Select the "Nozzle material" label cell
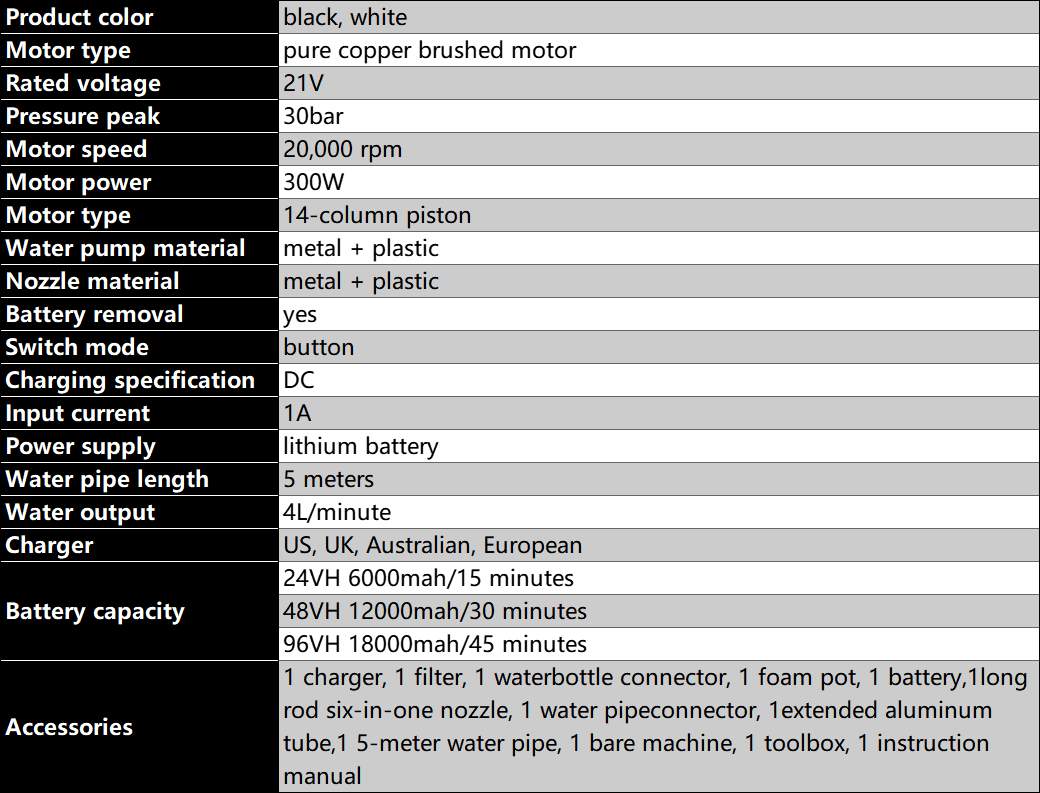1040x793 pixels. point(93,281)
